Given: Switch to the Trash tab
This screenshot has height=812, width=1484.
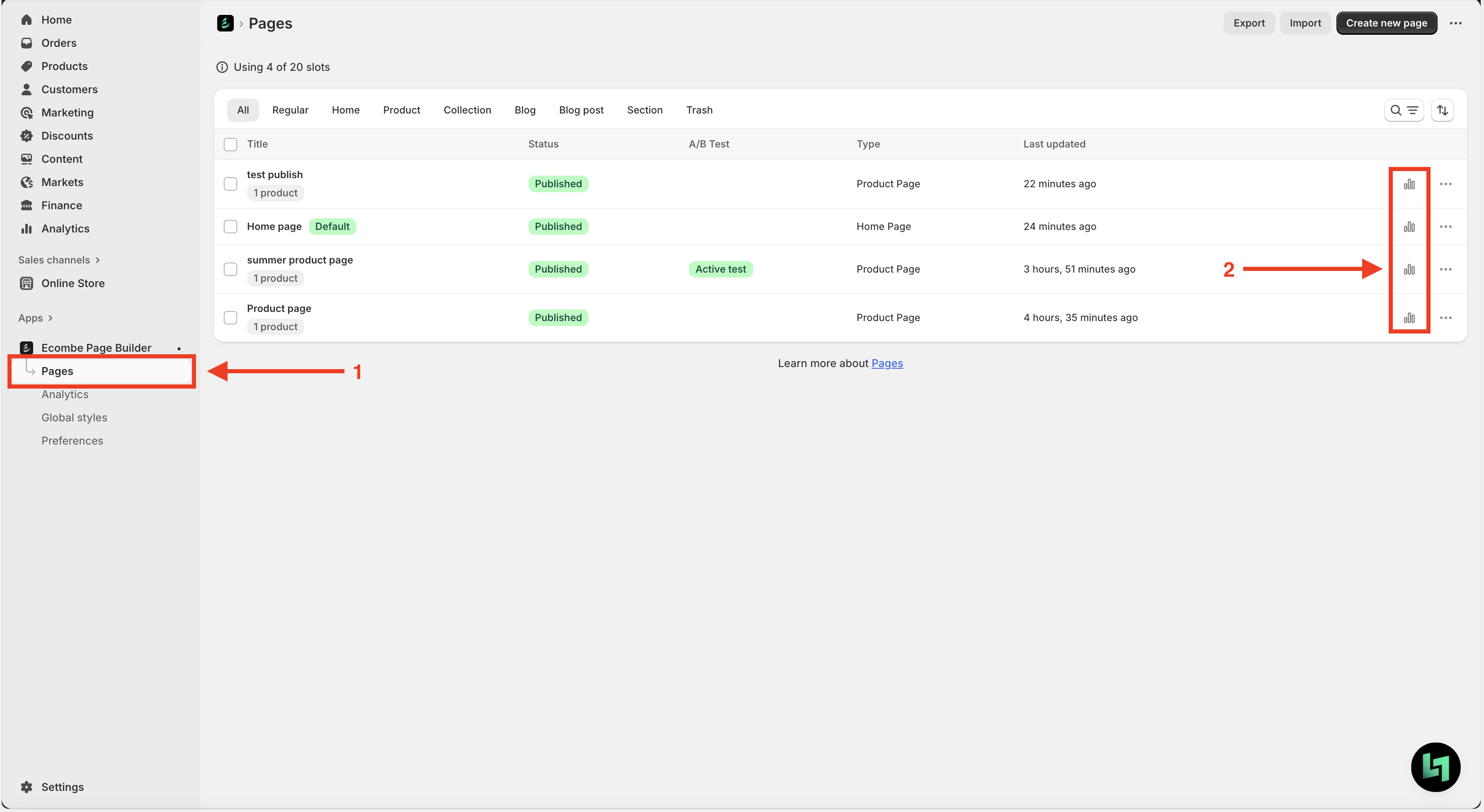Looking at the screenshot, I should [699, 110].
